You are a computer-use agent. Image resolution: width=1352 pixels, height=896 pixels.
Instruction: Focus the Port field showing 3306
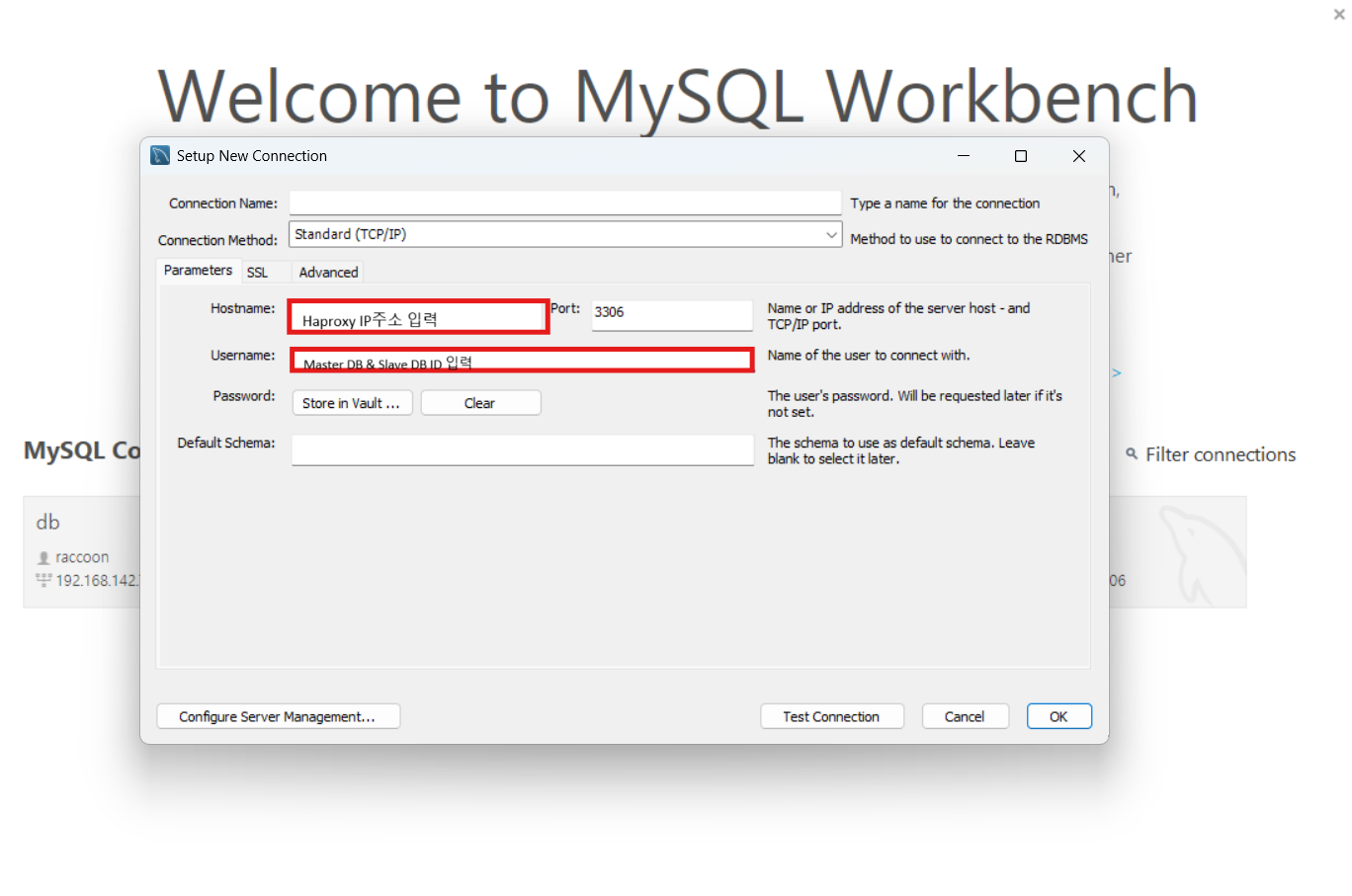(672, 314)
